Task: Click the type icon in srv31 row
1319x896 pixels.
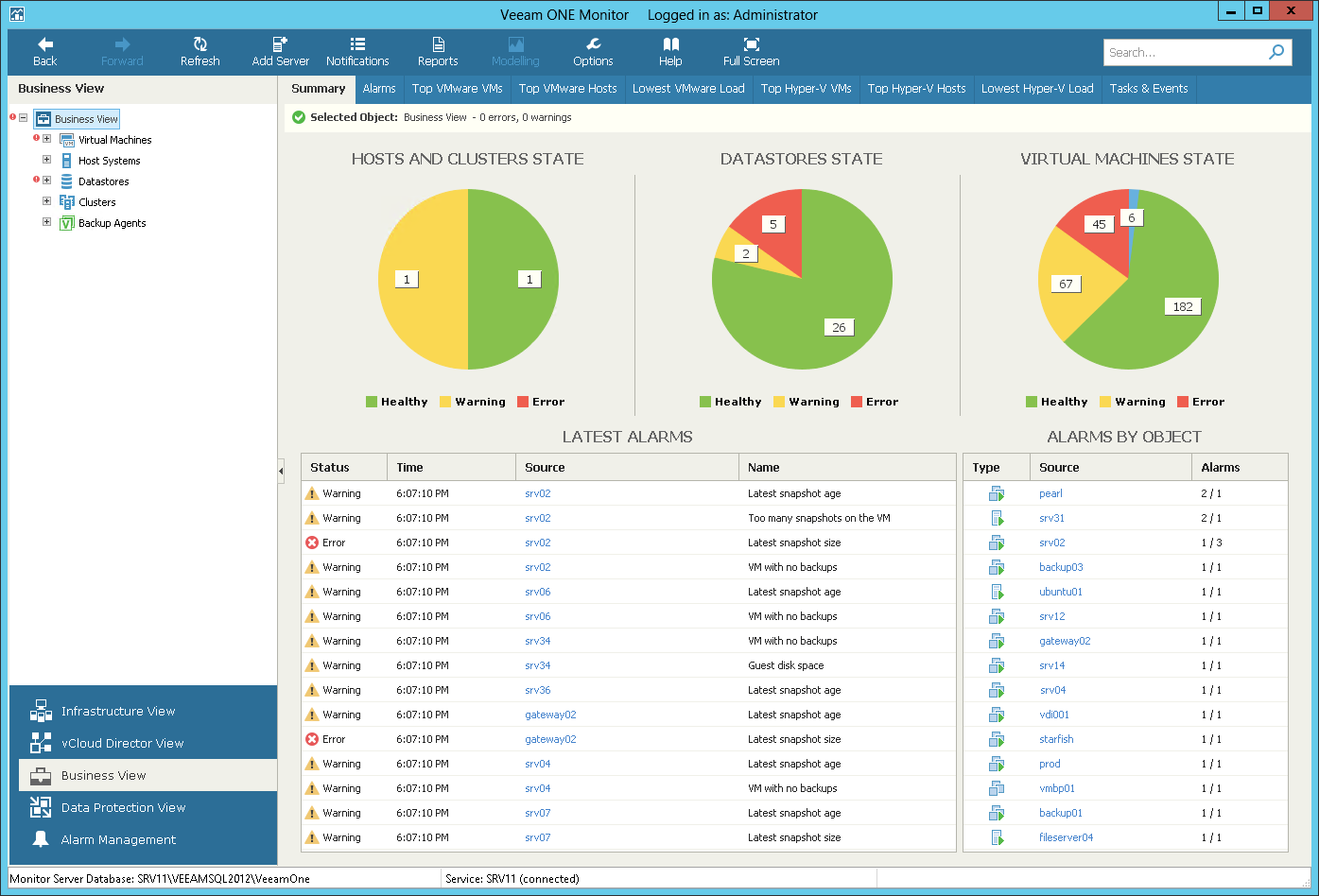Action: click(x=997, y=518)
